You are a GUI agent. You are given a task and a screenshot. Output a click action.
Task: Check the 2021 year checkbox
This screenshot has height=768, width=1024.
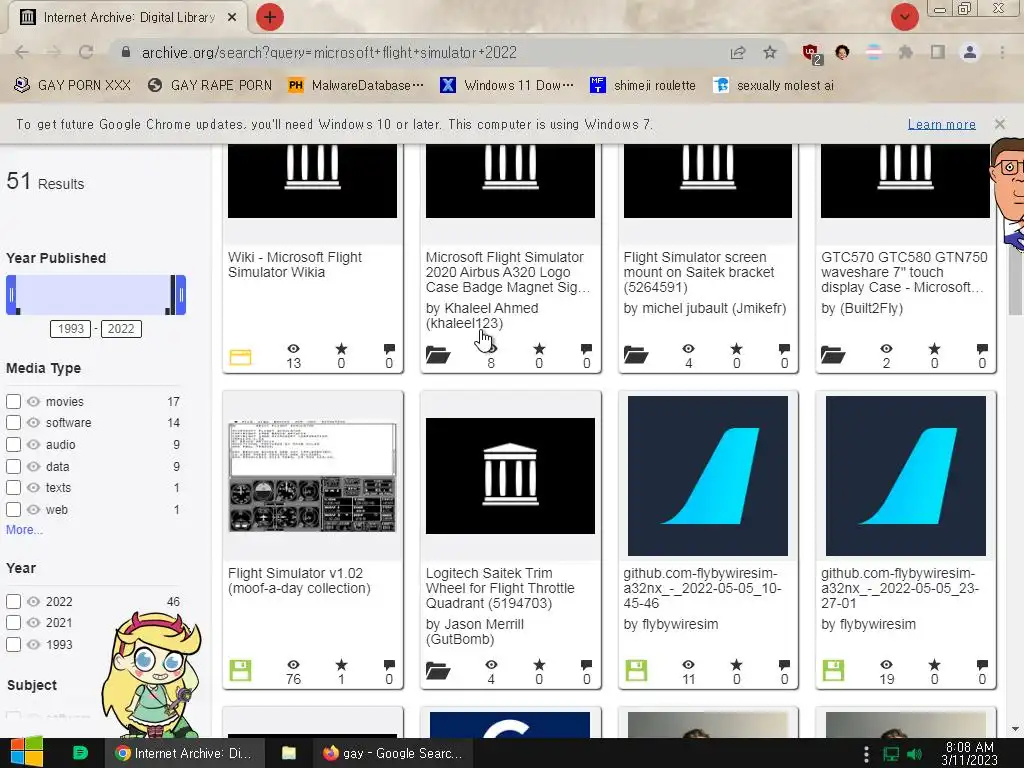pyautogui.click(x=13, y=623)
